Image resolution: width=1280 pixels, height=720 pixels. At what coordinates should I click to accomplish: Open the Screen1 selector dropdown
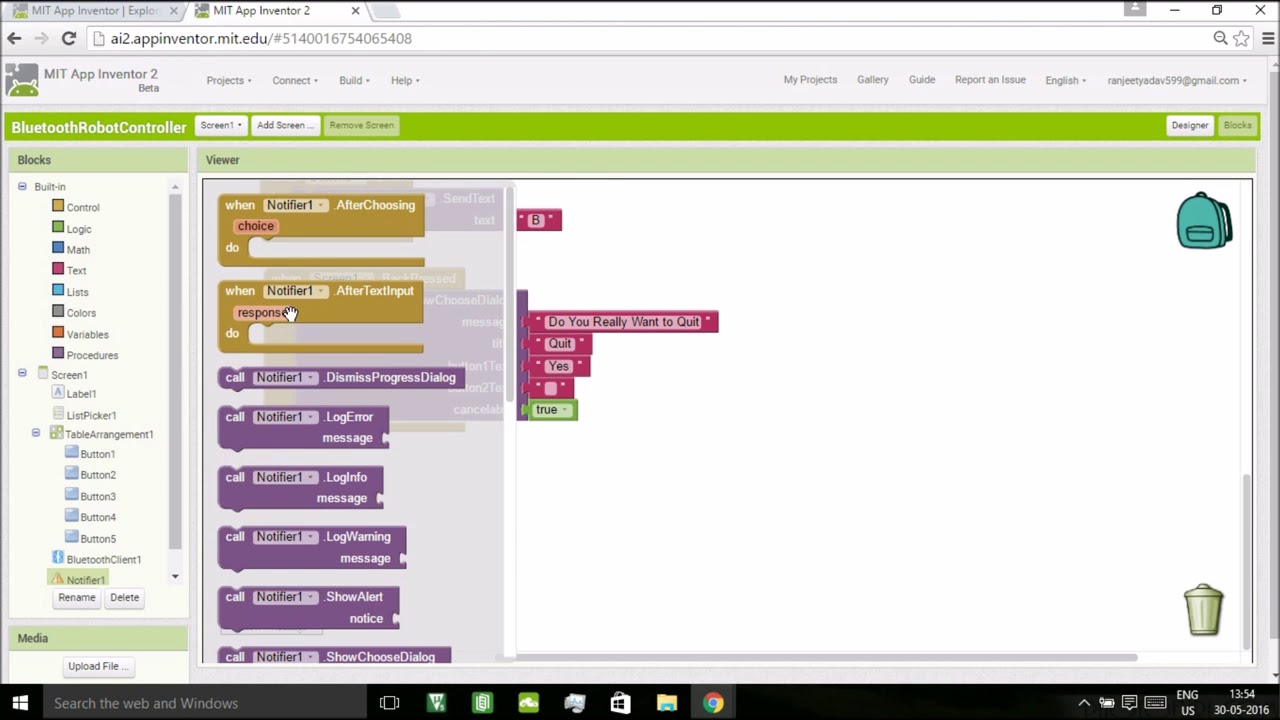221,125
